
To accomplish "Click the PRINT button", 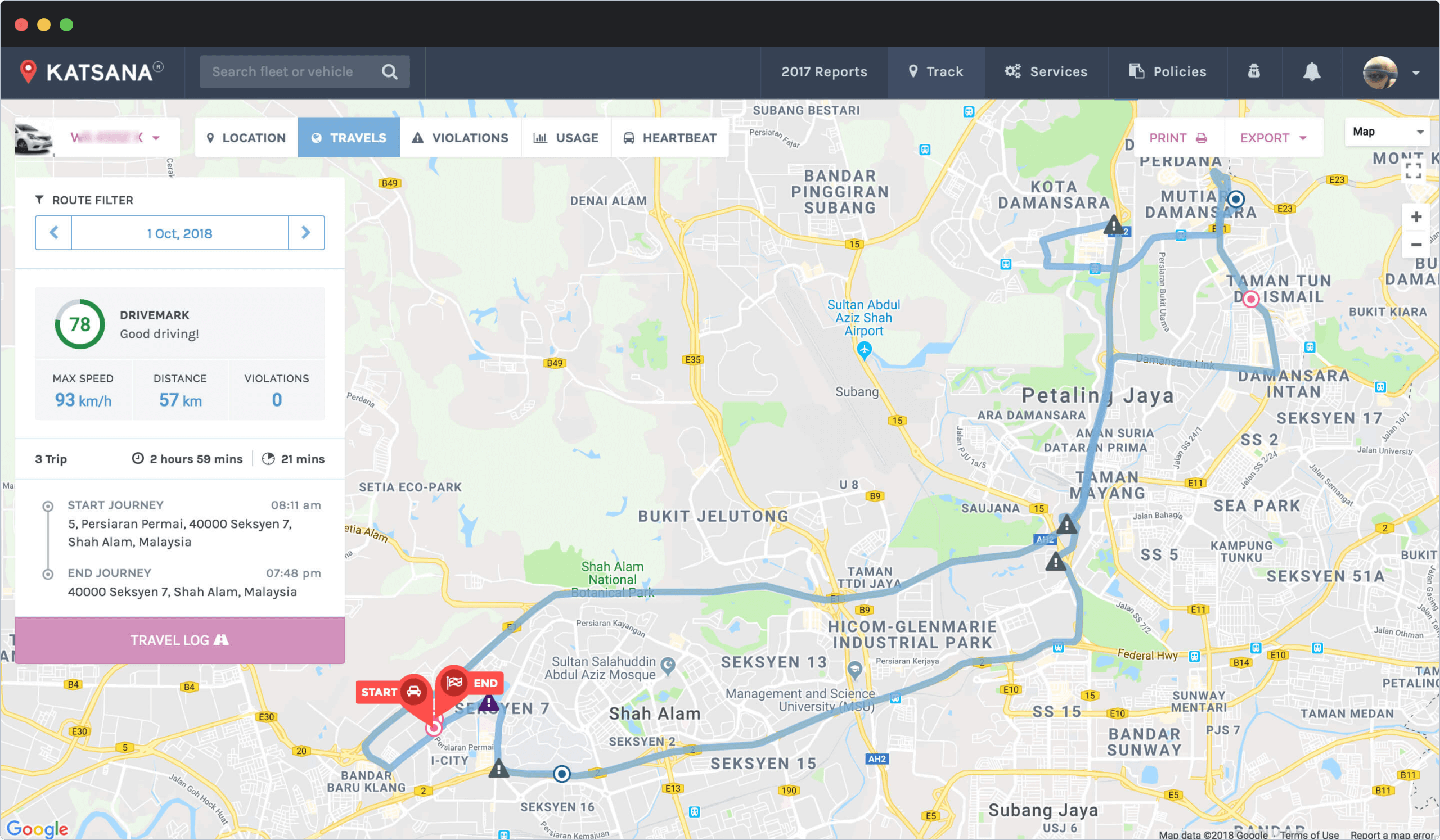I will click(x=1178, y=138).
